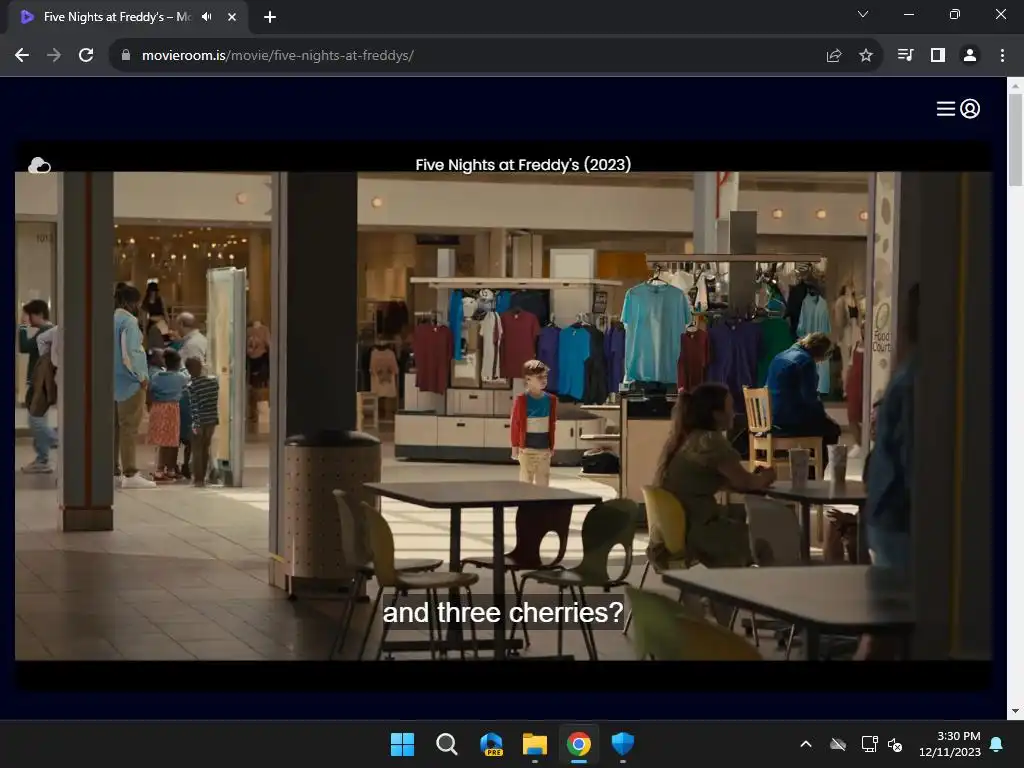Click the OneDrive cloud tray icon
Screen dimensions: 1024x768
tap(838, 744)
